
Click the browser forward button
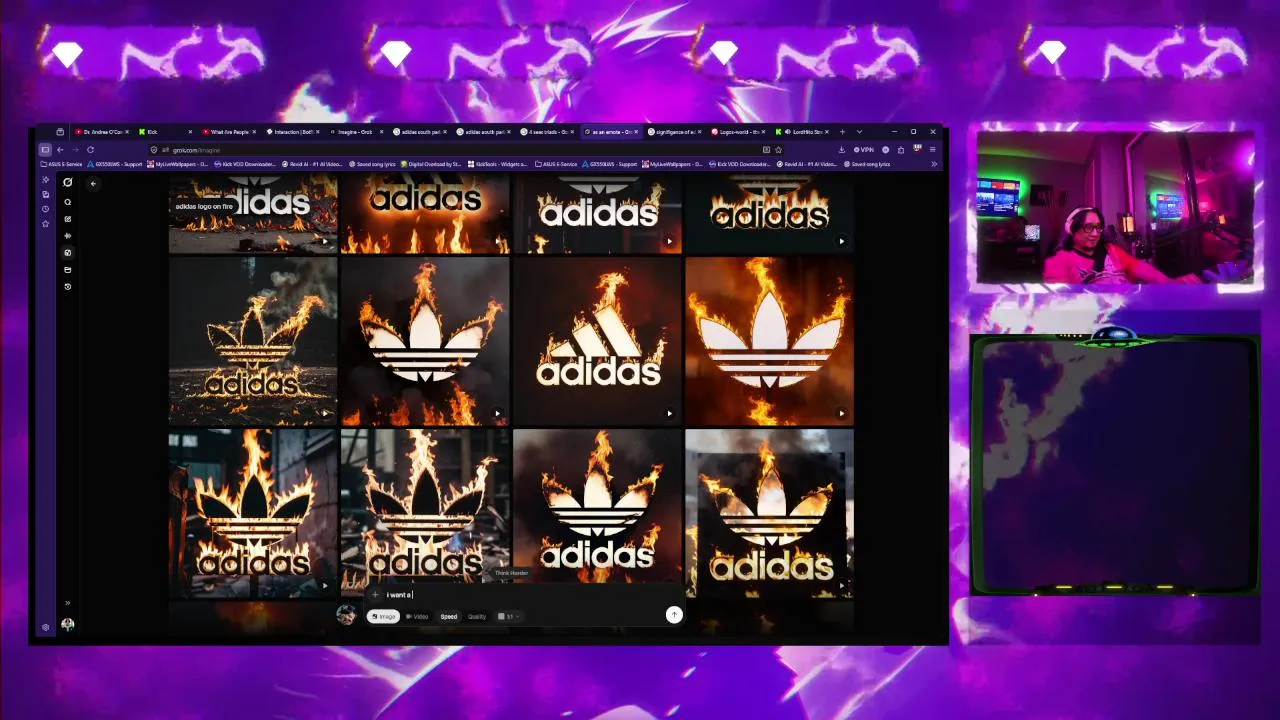click(x=75, y=150)
